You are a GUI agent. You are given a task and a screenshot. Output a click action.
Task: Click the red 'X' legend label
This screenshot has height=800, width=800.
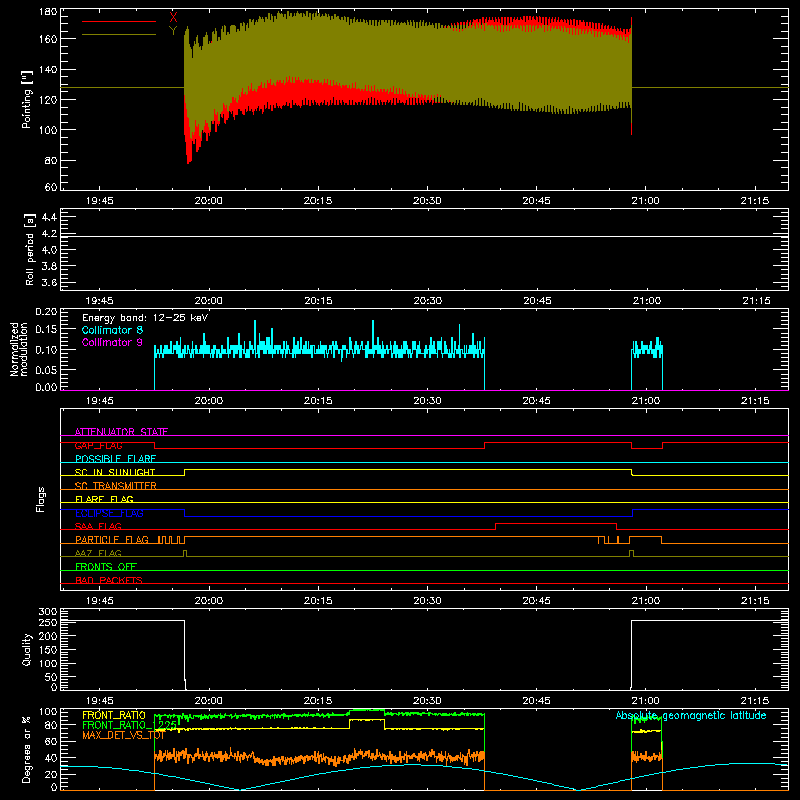(173, 18)
